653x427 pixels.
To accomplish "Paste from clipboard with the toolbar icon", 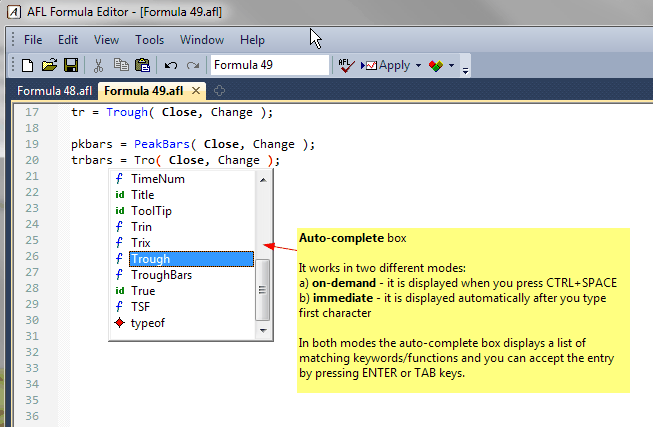I will click(142, 65).
